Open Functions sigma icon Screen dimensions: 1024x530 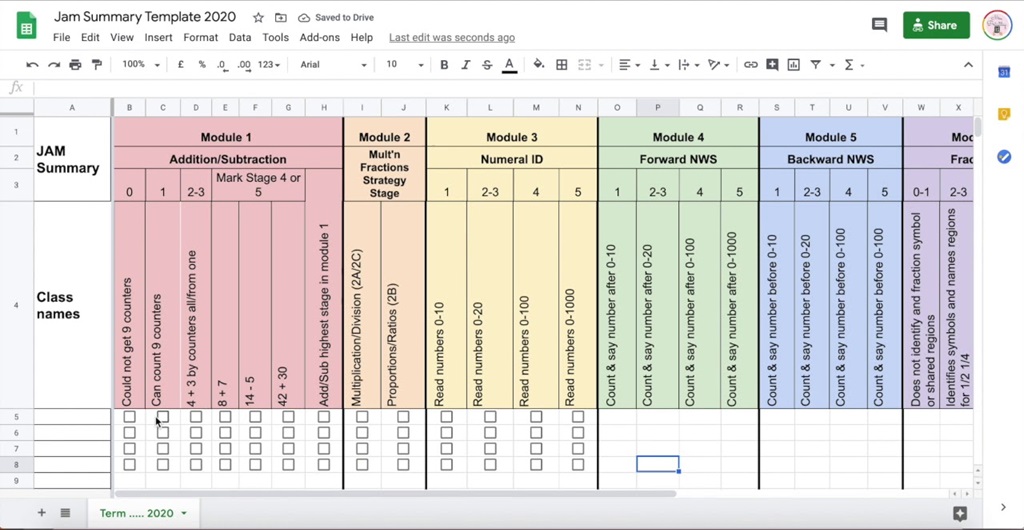tap(849, 65)
